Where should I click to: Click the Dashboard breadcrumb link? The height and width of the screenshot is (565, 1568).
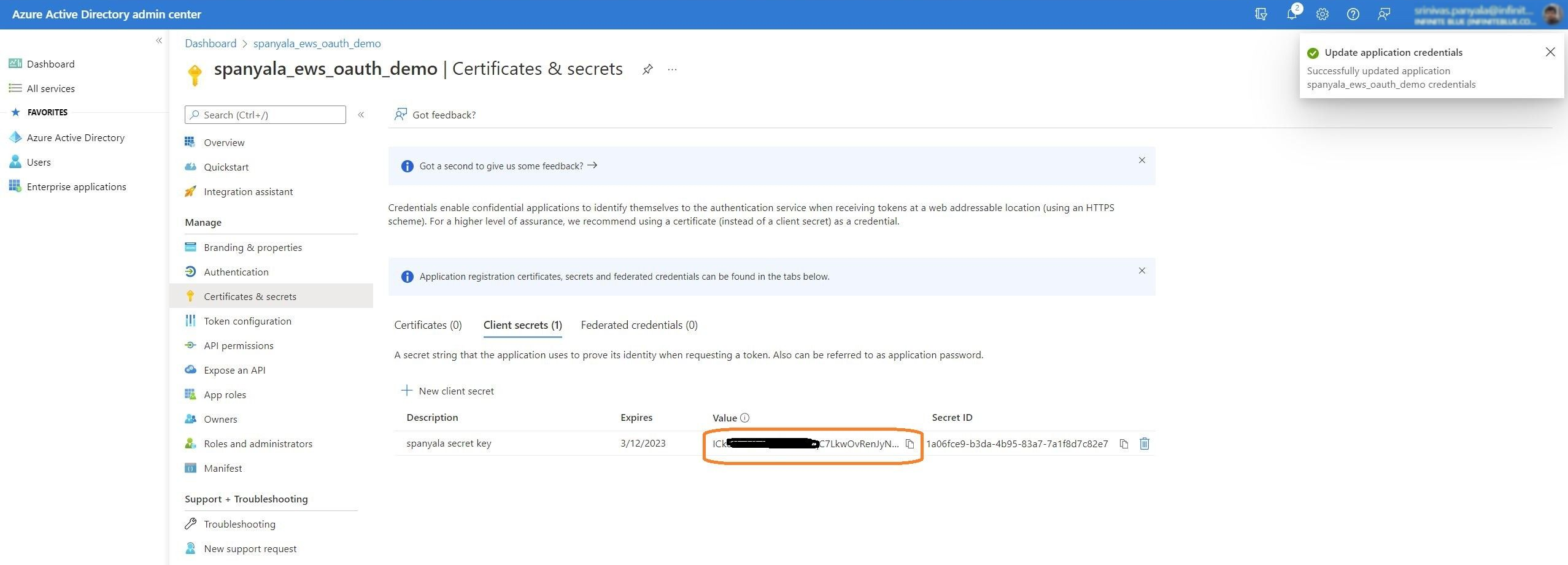(210, 44)
